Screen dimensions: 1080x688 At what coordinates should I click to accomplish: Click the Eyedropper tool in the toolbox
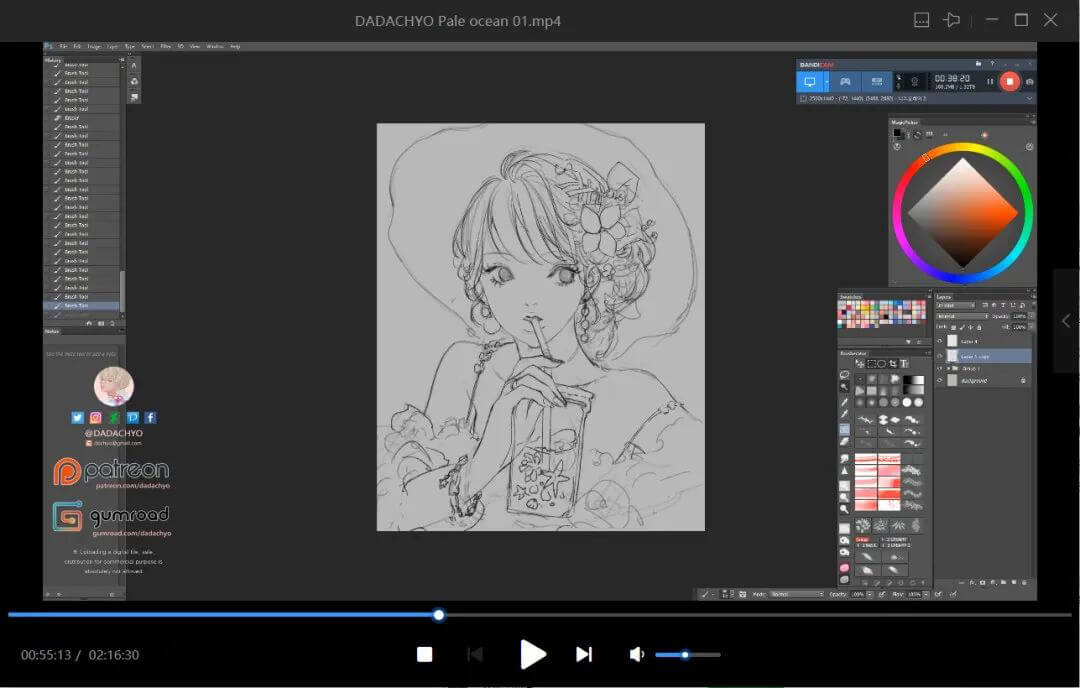point(845,403)
